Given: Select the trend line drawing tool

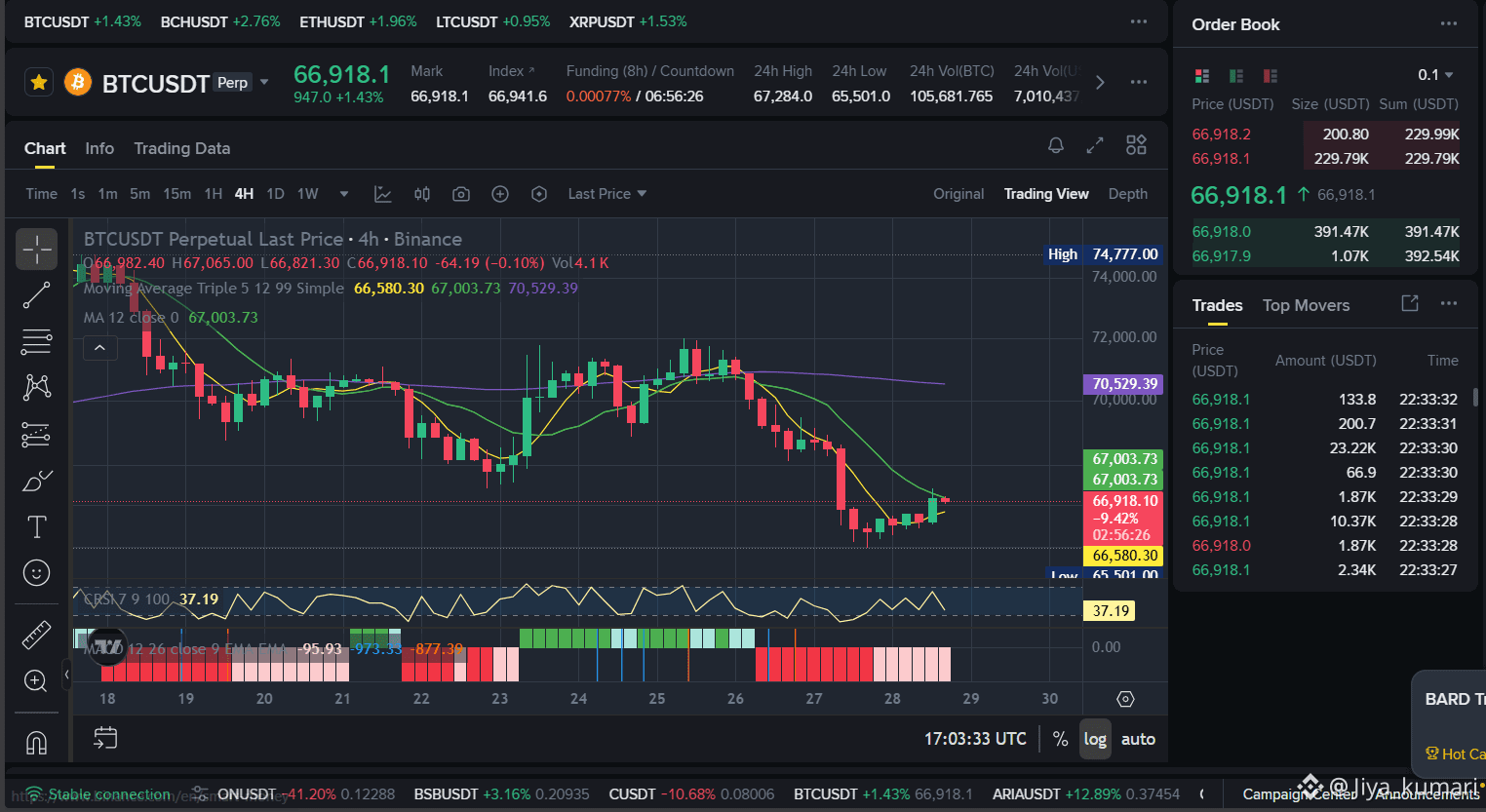Looking at the screenshot, I should coord(36,295).
